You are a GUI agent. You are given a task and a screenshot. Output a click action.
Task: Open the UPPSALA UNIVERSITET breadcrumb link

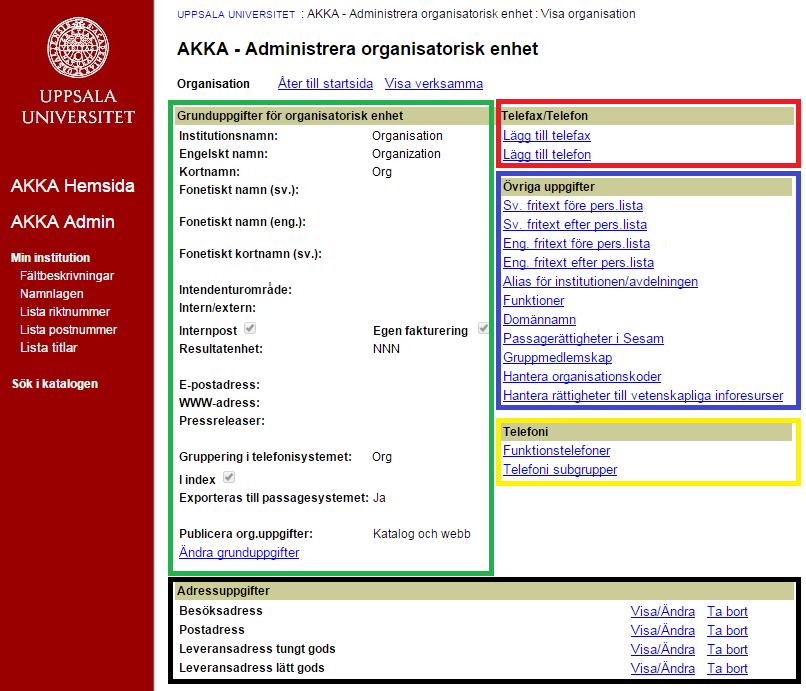click(x=236, y=14)
